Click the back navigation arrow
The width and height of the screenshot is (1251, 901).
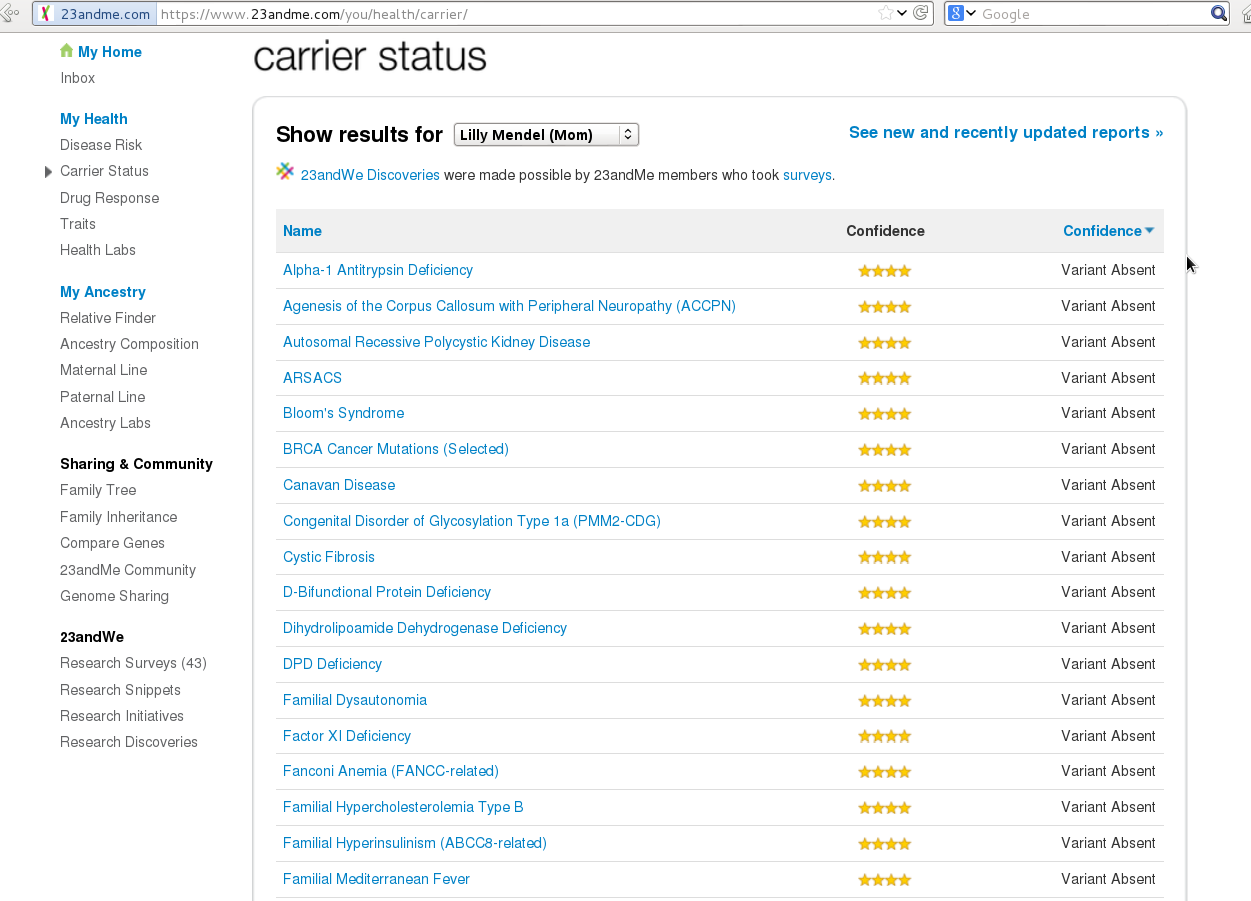pos(12,13)
